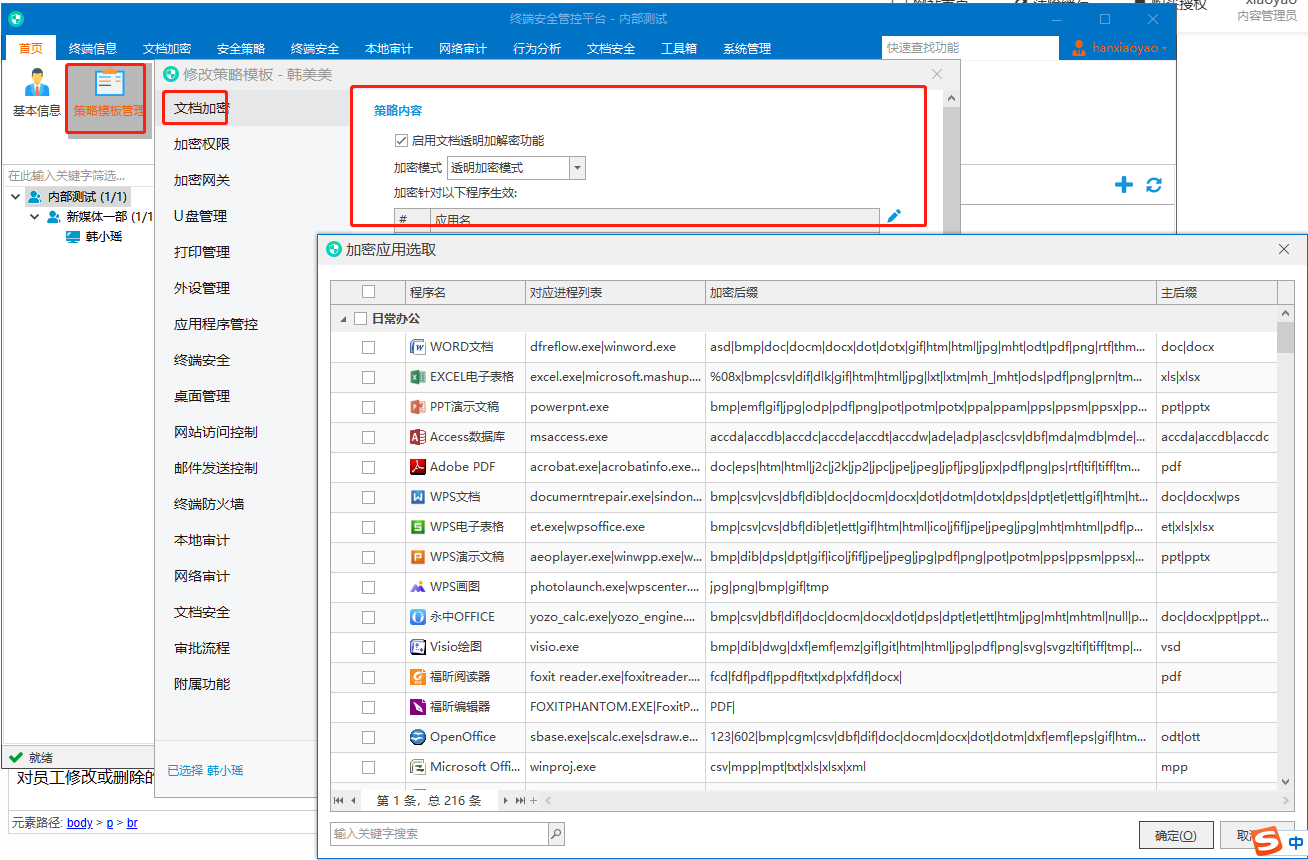Screen dimensions: 1308x860
Task: Switch to the 文档加密 ribbon tab
Action: point(167,48)
